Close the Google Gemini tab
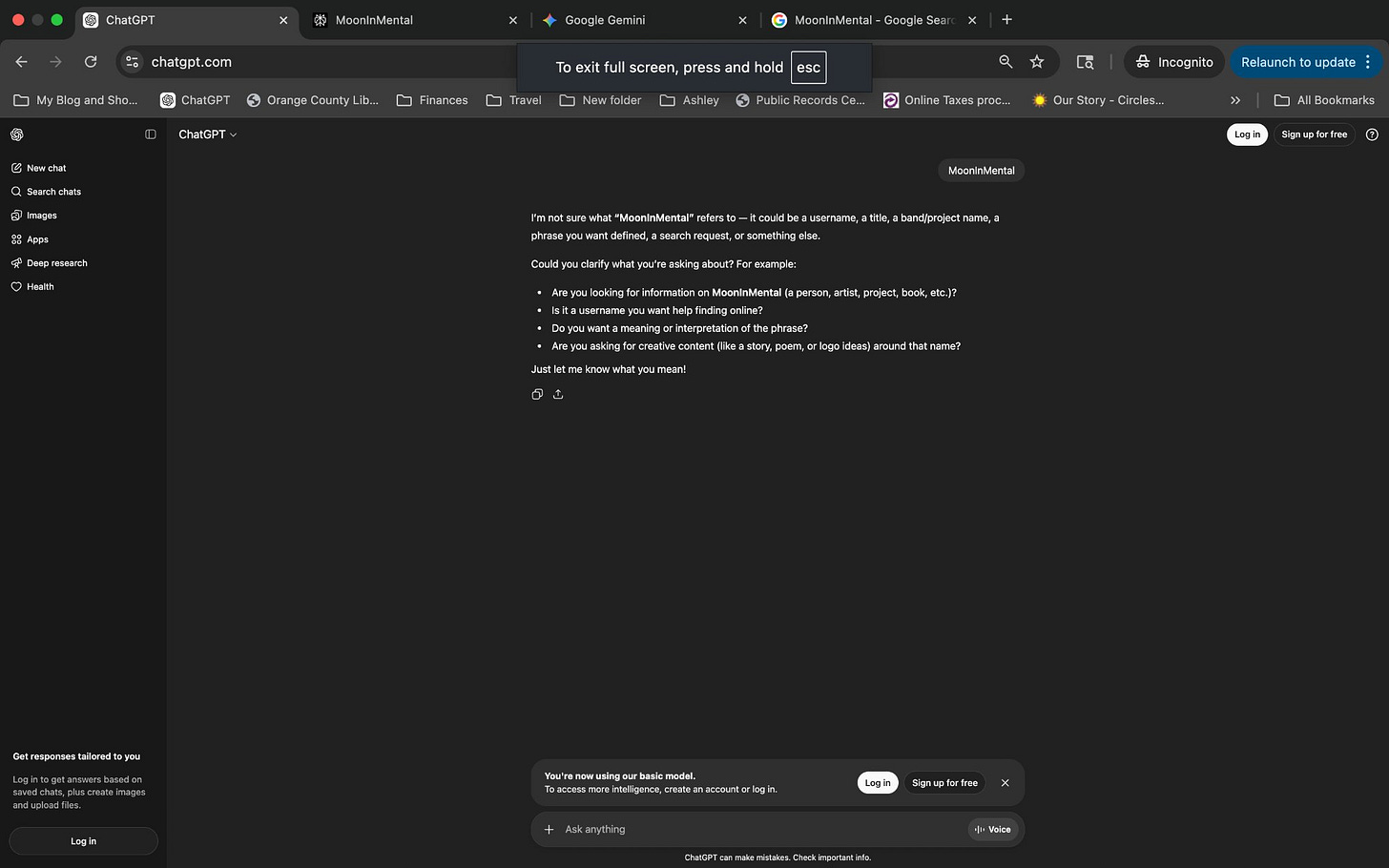The width and height of the screenshot is (1389, 868). pos(743,20)
